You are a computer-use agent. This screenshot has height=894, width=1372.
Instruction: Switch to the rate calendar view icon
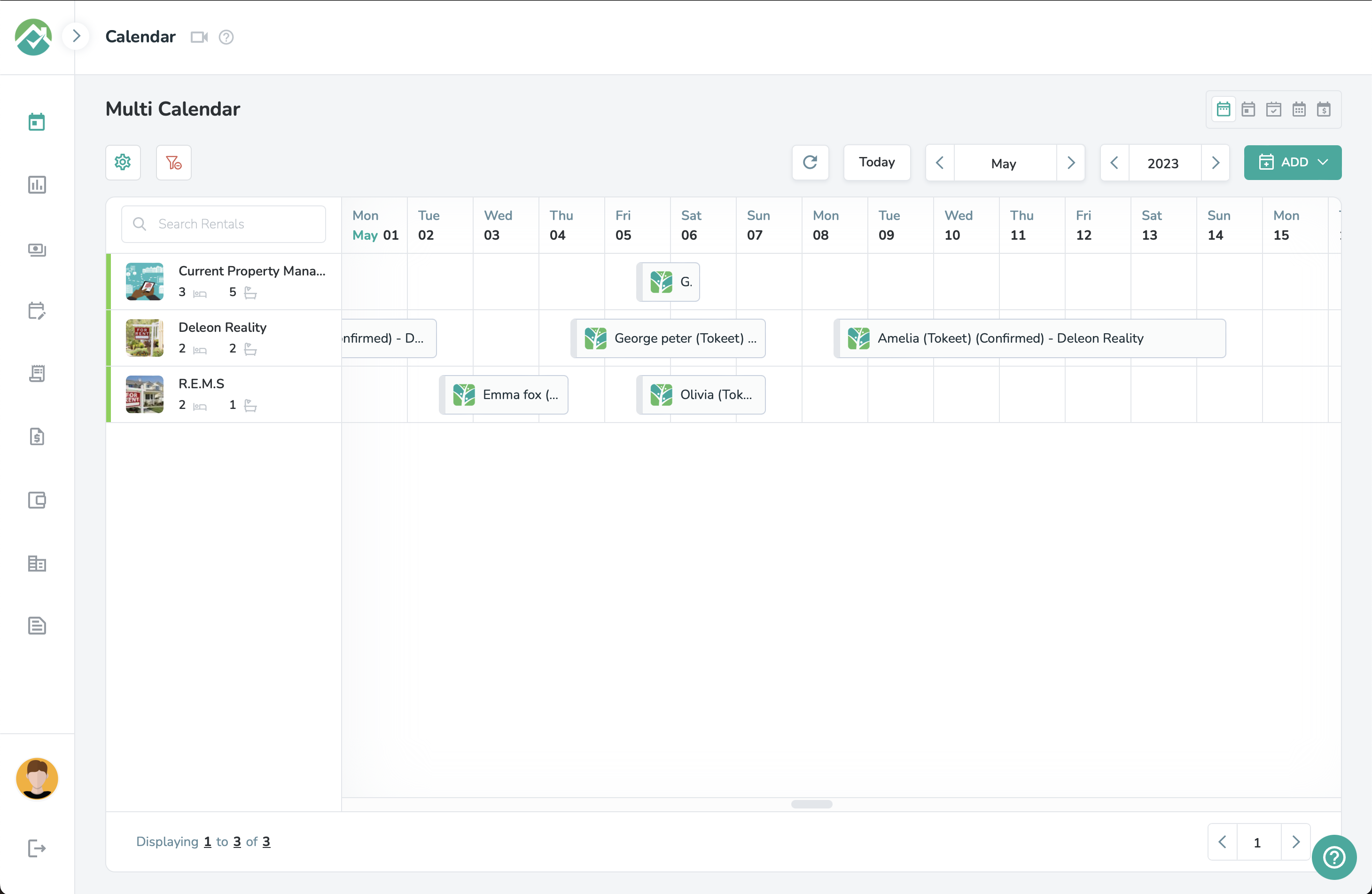1324,109
